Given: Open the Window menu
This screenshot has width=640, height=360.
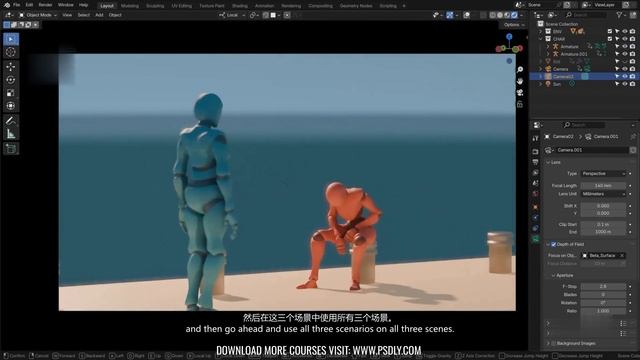Looking at the screenshot, I should [x=66, y=5].
